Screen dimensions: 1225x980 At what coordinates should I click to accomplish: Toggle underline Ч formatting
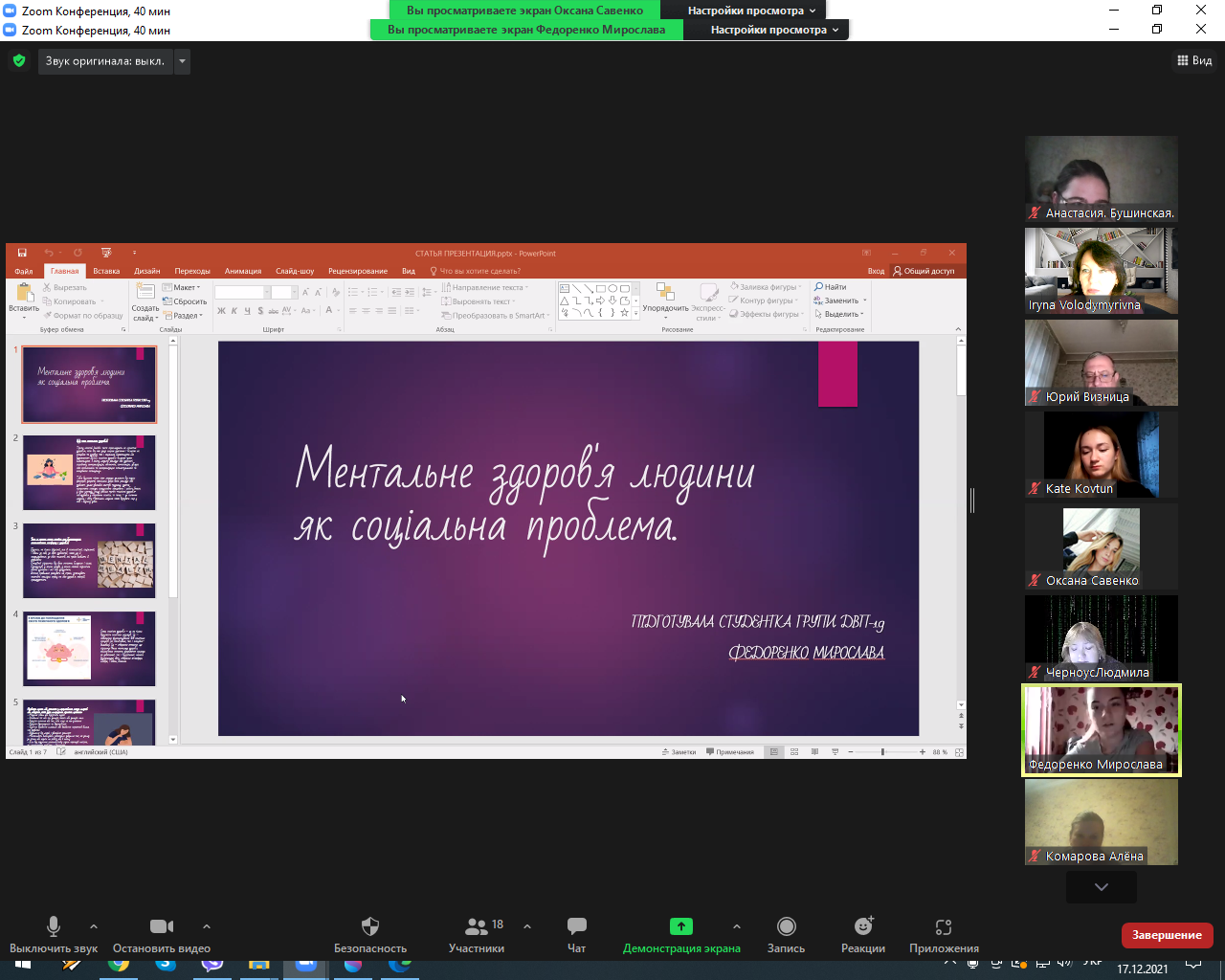pyautogui.click(x=247, y=310)
